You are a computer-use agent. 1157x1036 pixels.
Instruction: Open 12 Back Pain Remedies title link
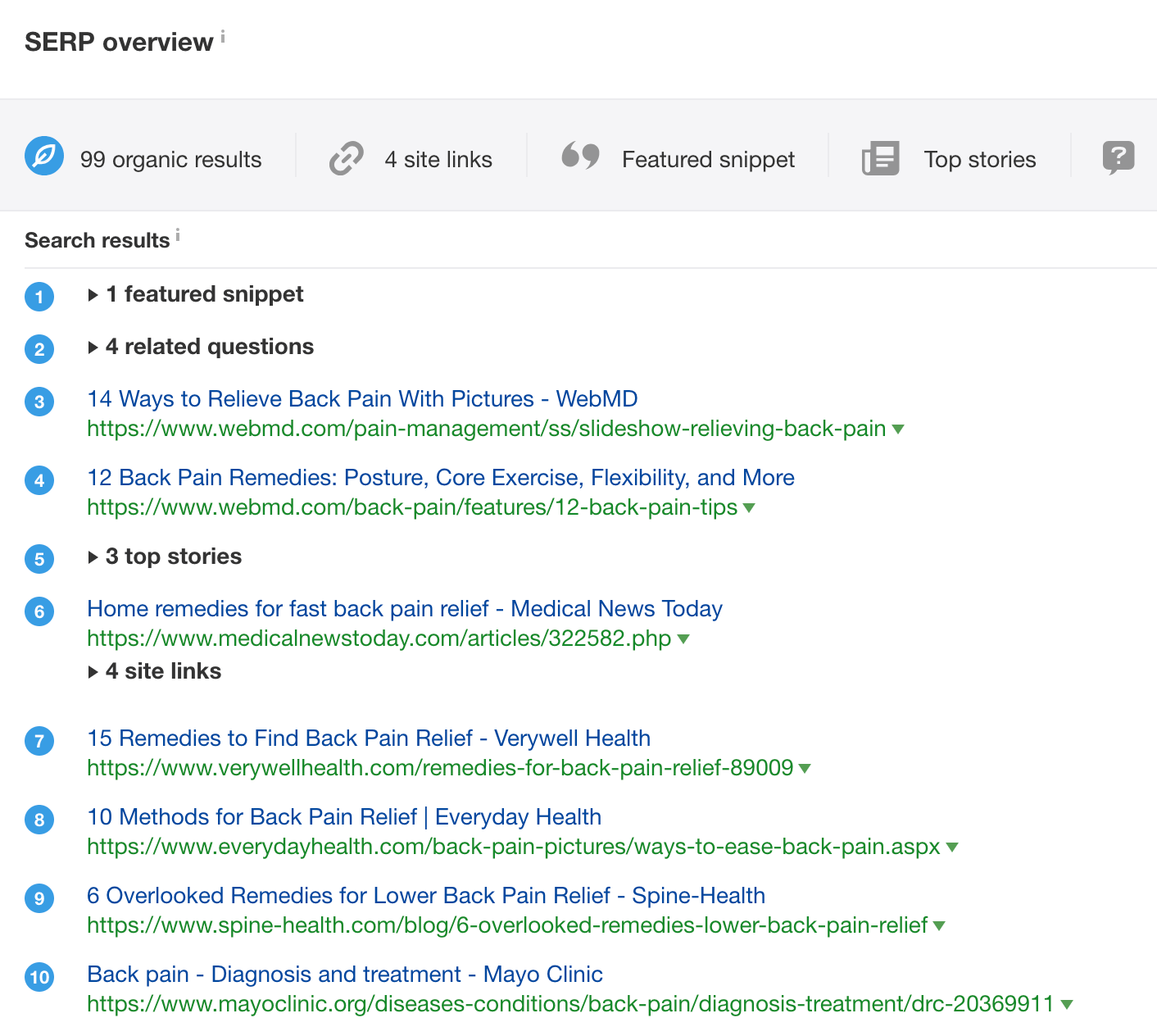pyautogui.click(x=441, y=477)
